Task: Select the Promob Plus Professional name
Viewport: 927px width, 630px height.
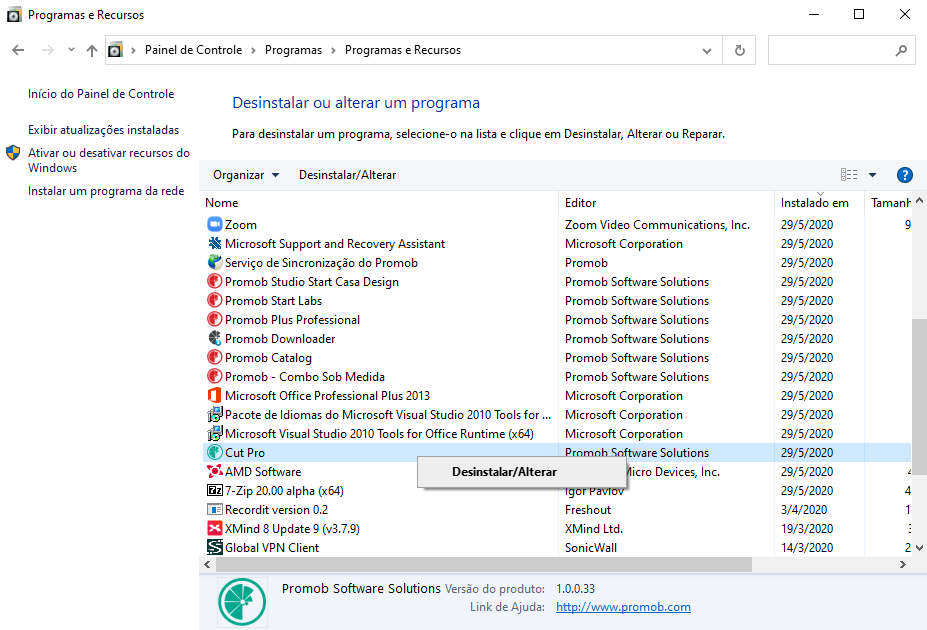Action: pyautogui.click(x=292, y=320)
